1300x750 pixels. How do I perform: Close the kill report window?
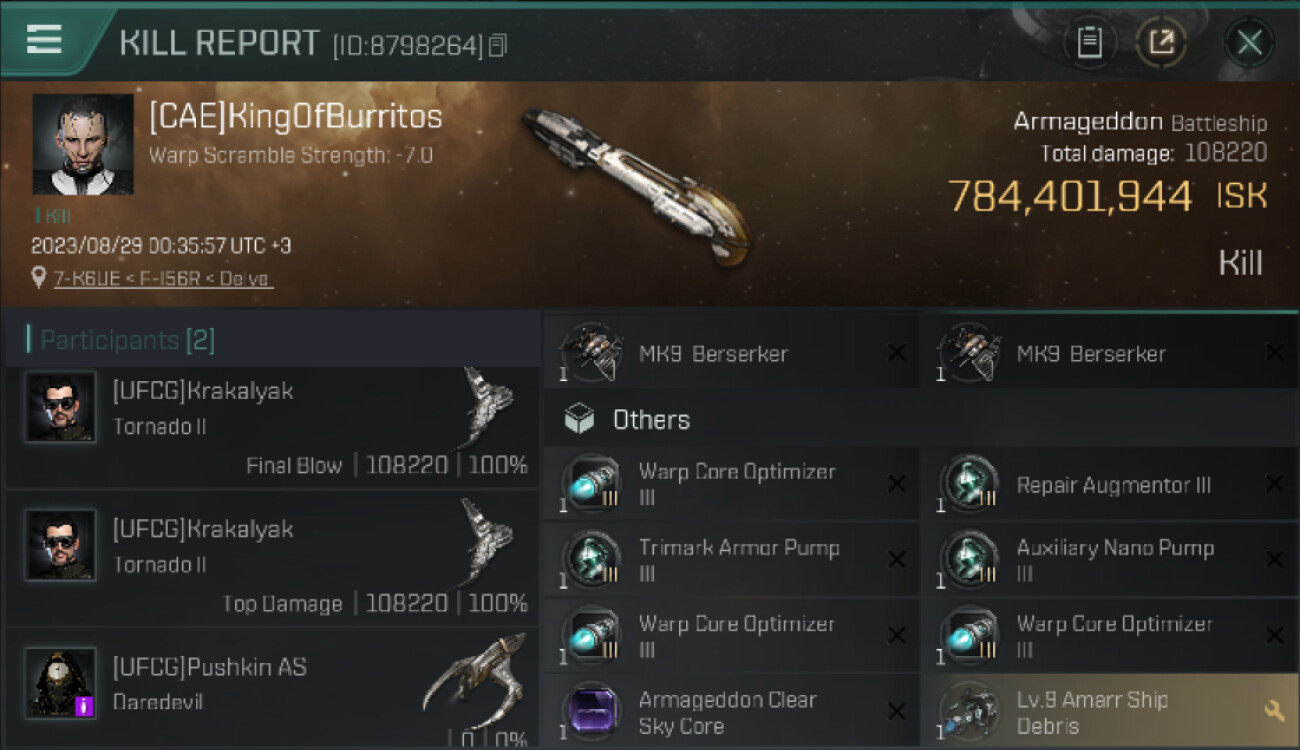1249,42
